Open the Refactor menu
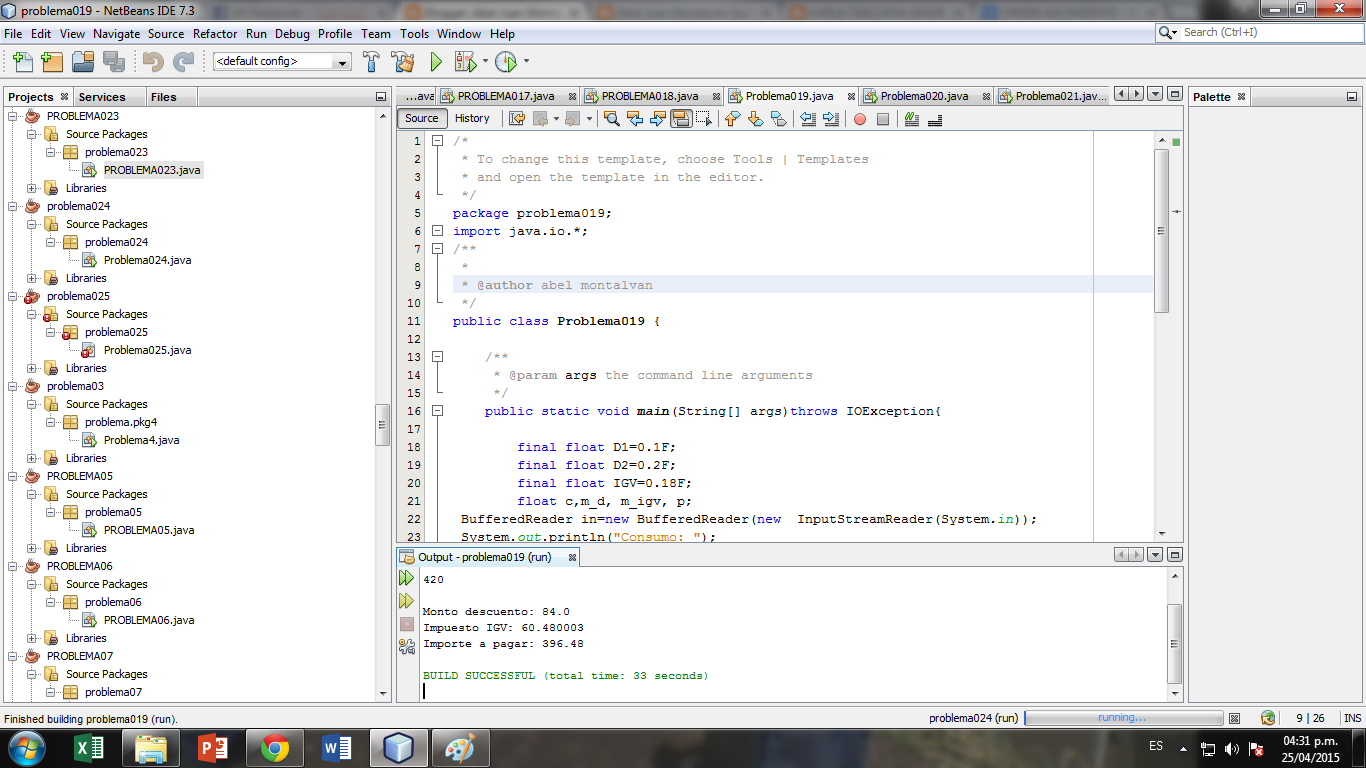This screenshot has width=1366, height=768. coord(215,33)
